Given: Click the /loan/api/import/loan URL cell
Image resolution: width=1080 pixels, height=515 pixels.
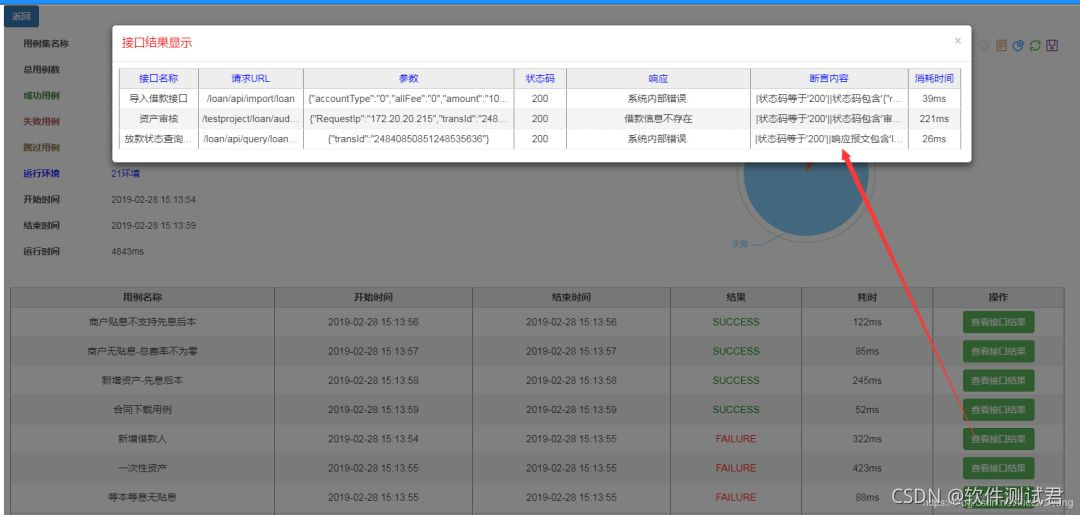Looking at the screenshot, I should tap(251, 98).
